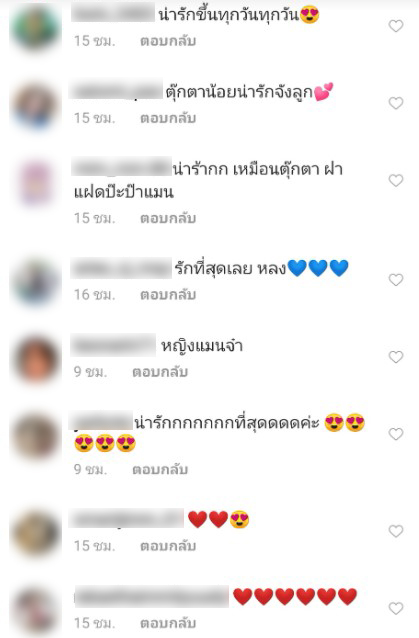
Task: Open blurred username before 'รักที่สุดเลย หลง'
Action: [121, 269]
